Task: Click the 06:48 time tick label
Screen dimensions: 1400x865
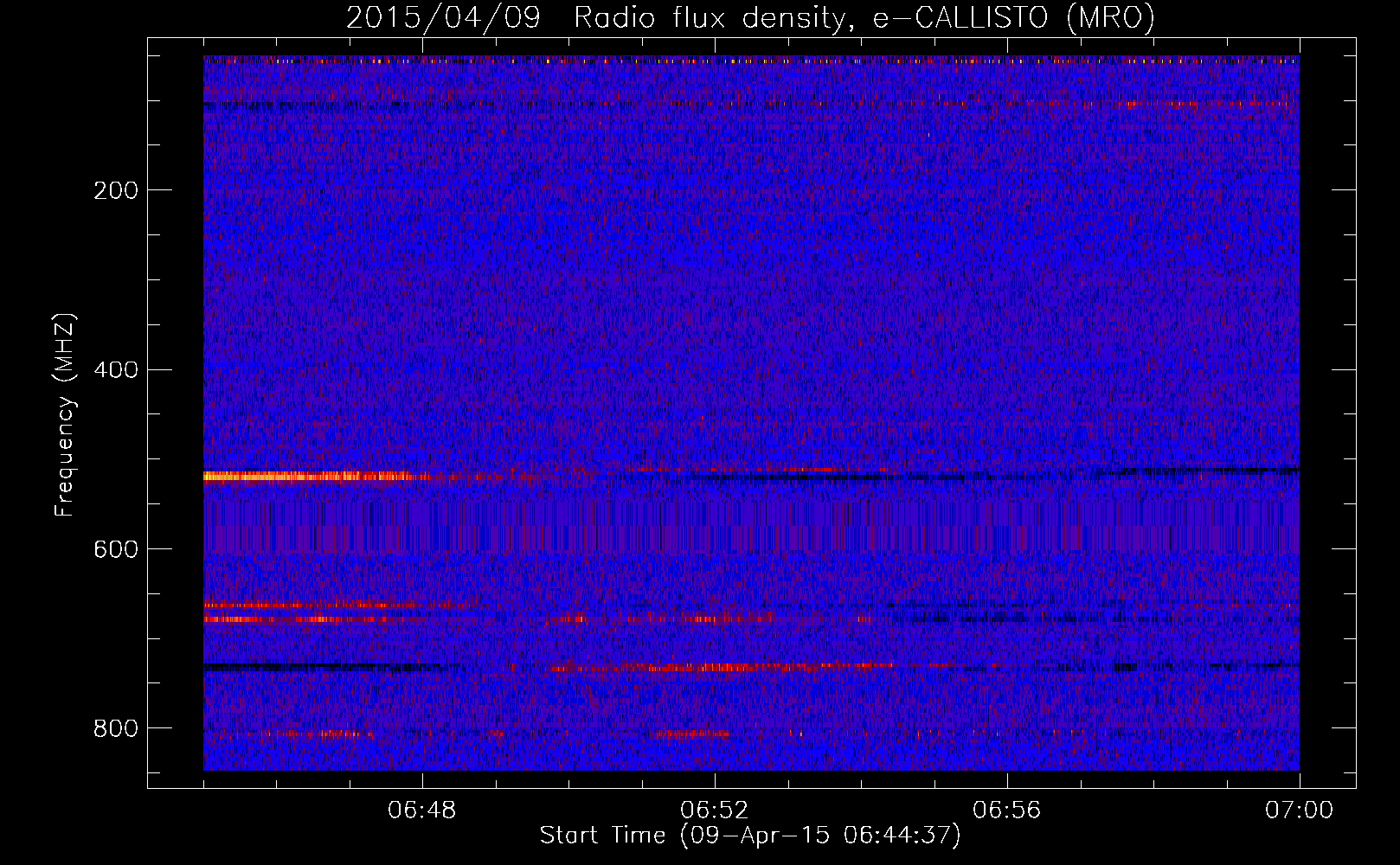Action: (x=422, y=811)
